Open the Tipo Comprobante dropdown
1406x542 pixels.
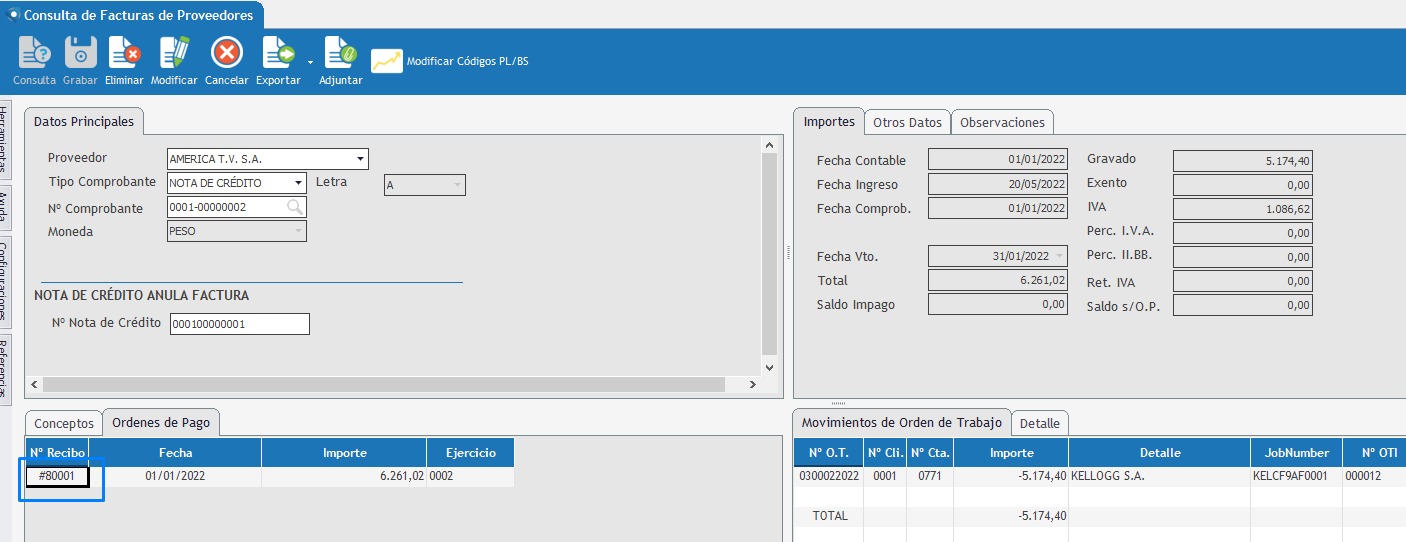(298, 183)
